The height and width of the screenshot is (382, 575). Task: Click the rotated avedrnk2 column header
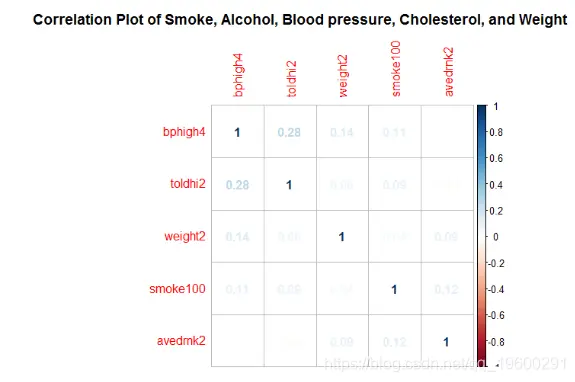[x=448, y=72]
